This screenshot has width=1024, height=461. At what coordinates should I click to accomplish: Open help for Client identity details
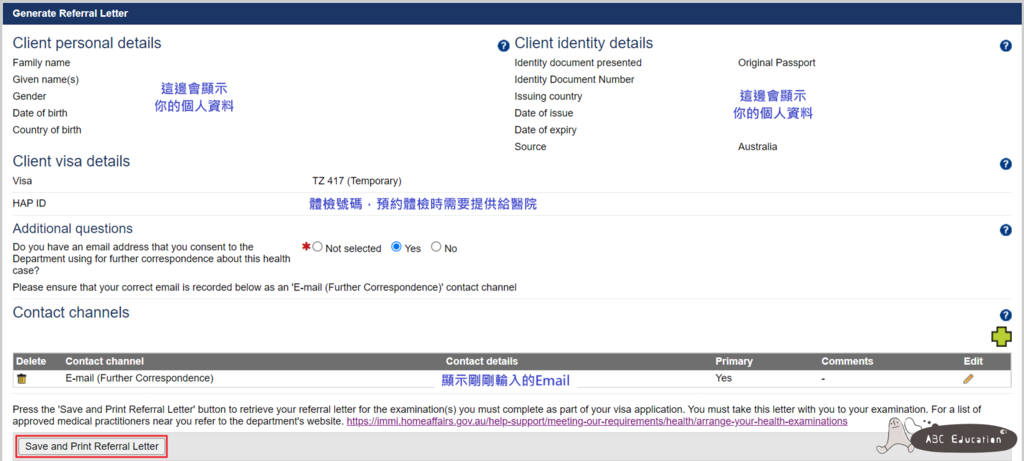point(1006,46)
